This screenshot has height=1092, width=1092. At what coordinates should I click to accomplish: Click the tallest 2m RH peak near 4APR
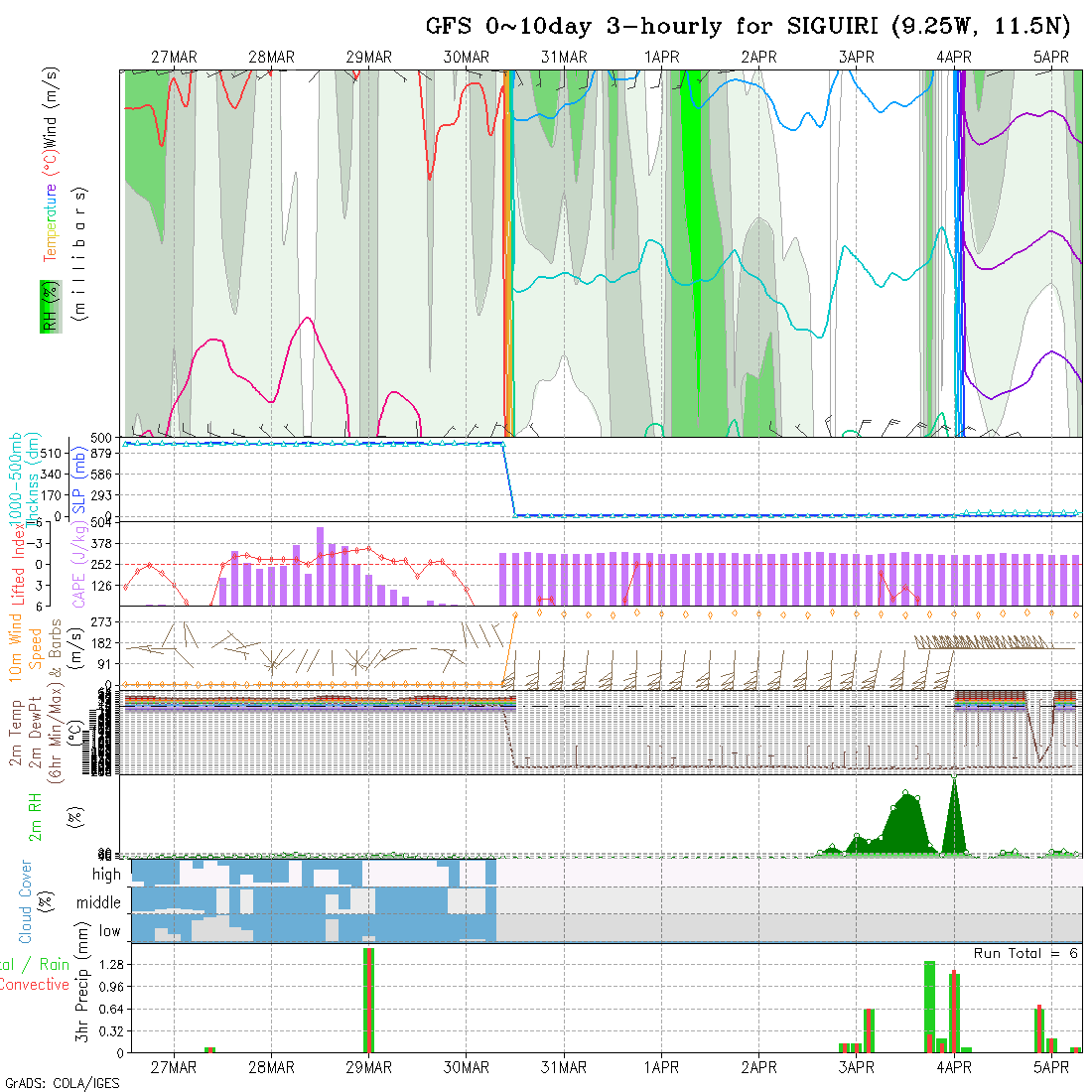point(954,784)
